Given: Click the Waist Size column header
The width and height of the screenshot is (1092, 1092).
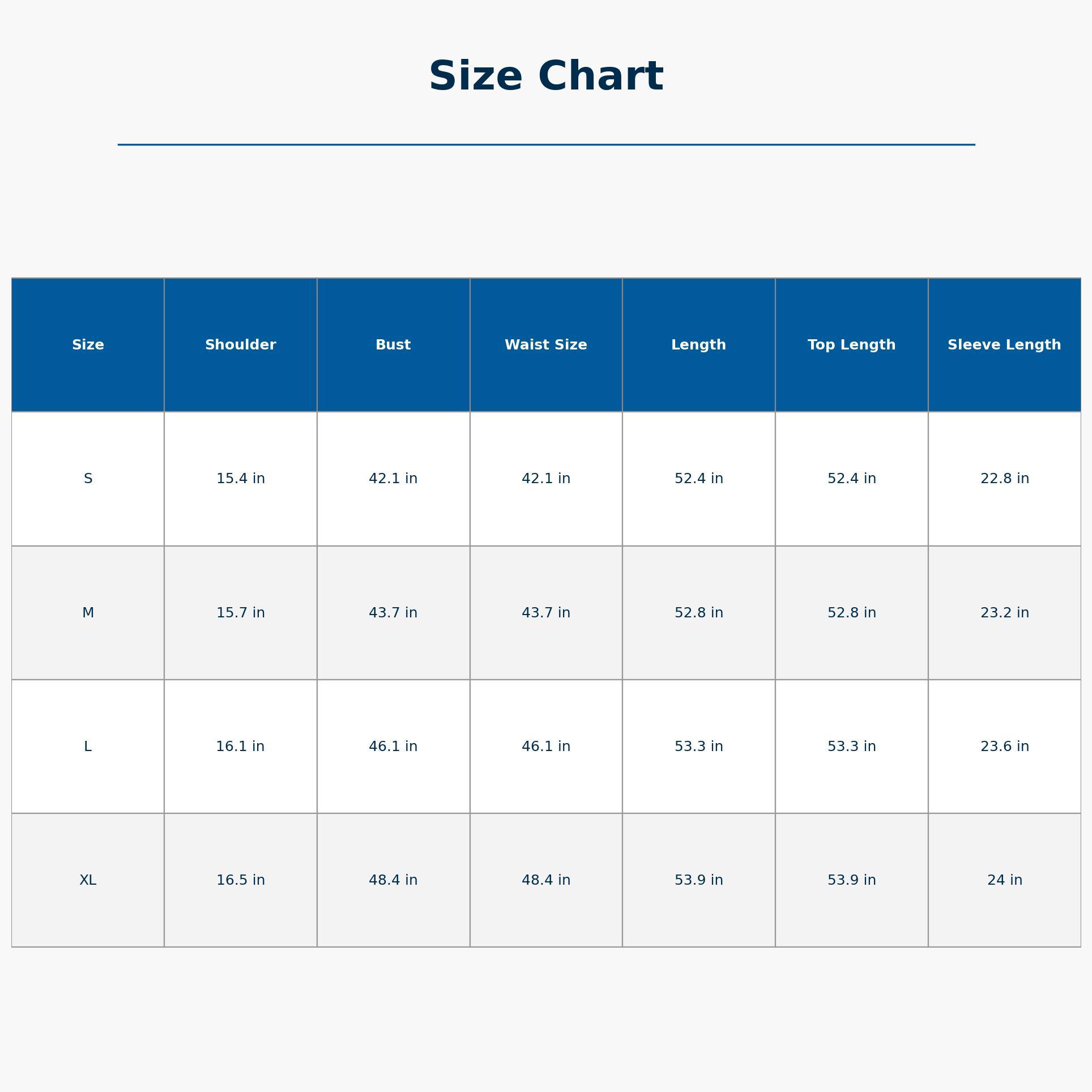Looking at the screenshot, I should pyautogui.click(x=545, y=345).
